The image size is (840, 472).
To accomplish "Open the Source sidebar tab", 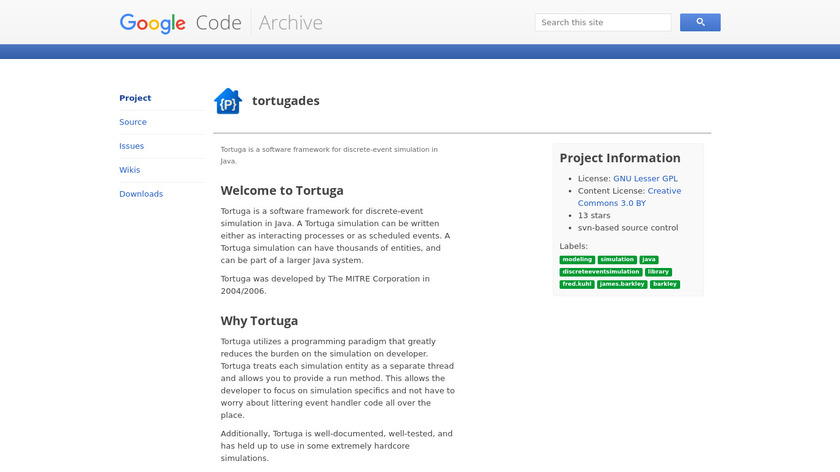I will pos(133,122).
